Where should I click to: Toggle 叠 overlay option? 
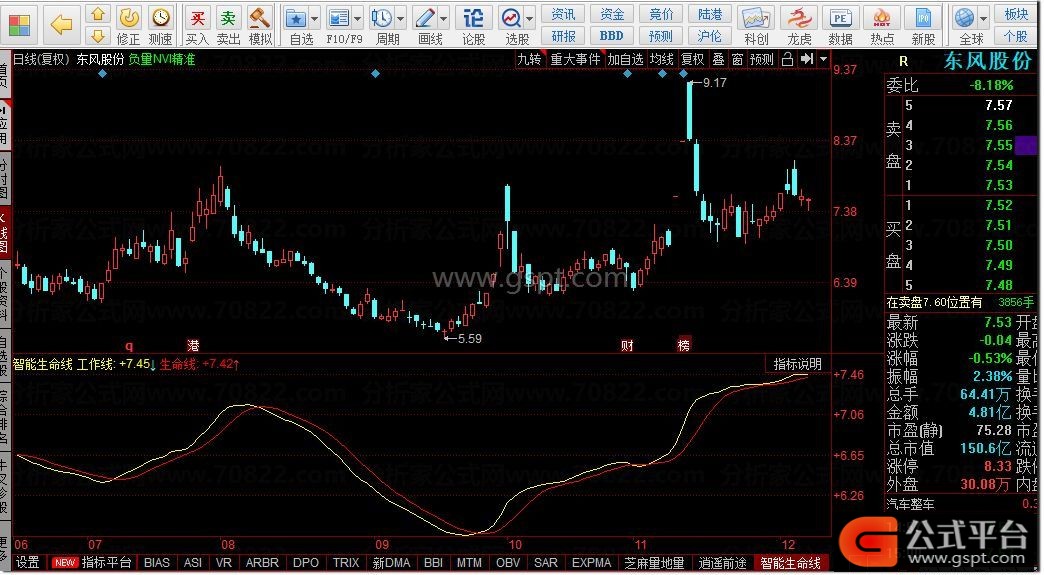[718, 59]
